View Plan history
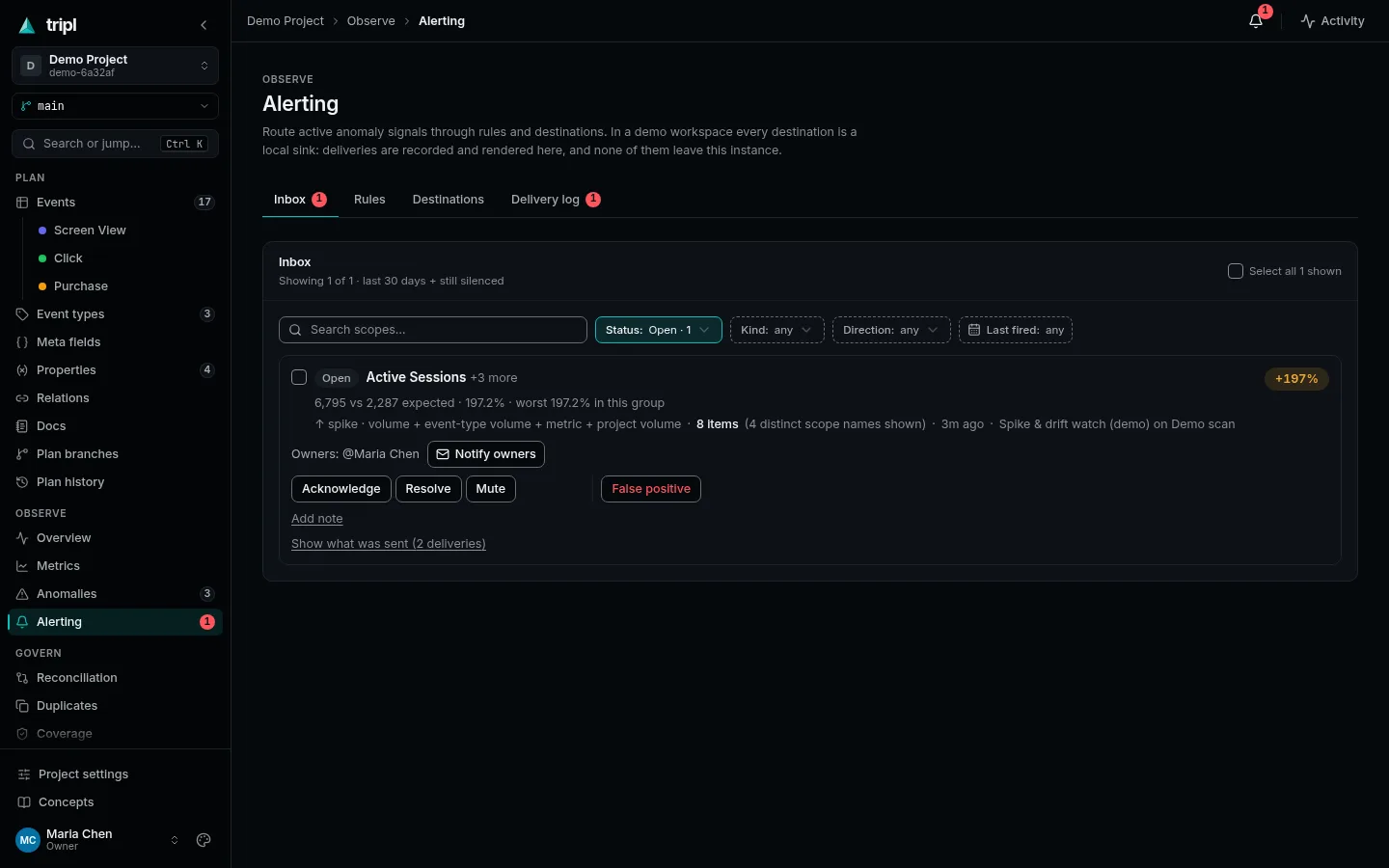The image size is (1389, 868). click(x=115, y=482)
